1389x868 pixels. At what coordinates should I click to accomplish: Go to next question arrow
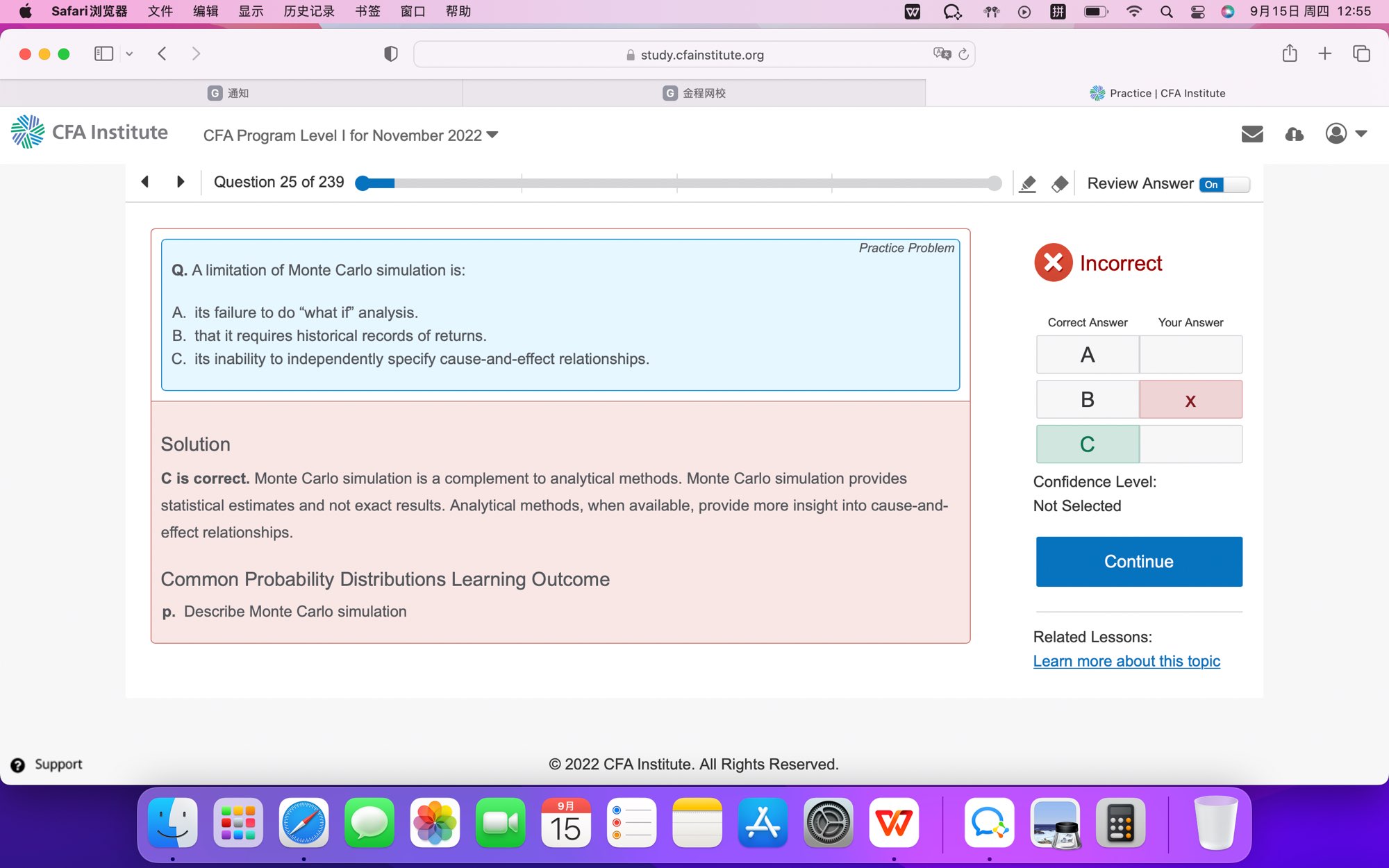point(181,182)
